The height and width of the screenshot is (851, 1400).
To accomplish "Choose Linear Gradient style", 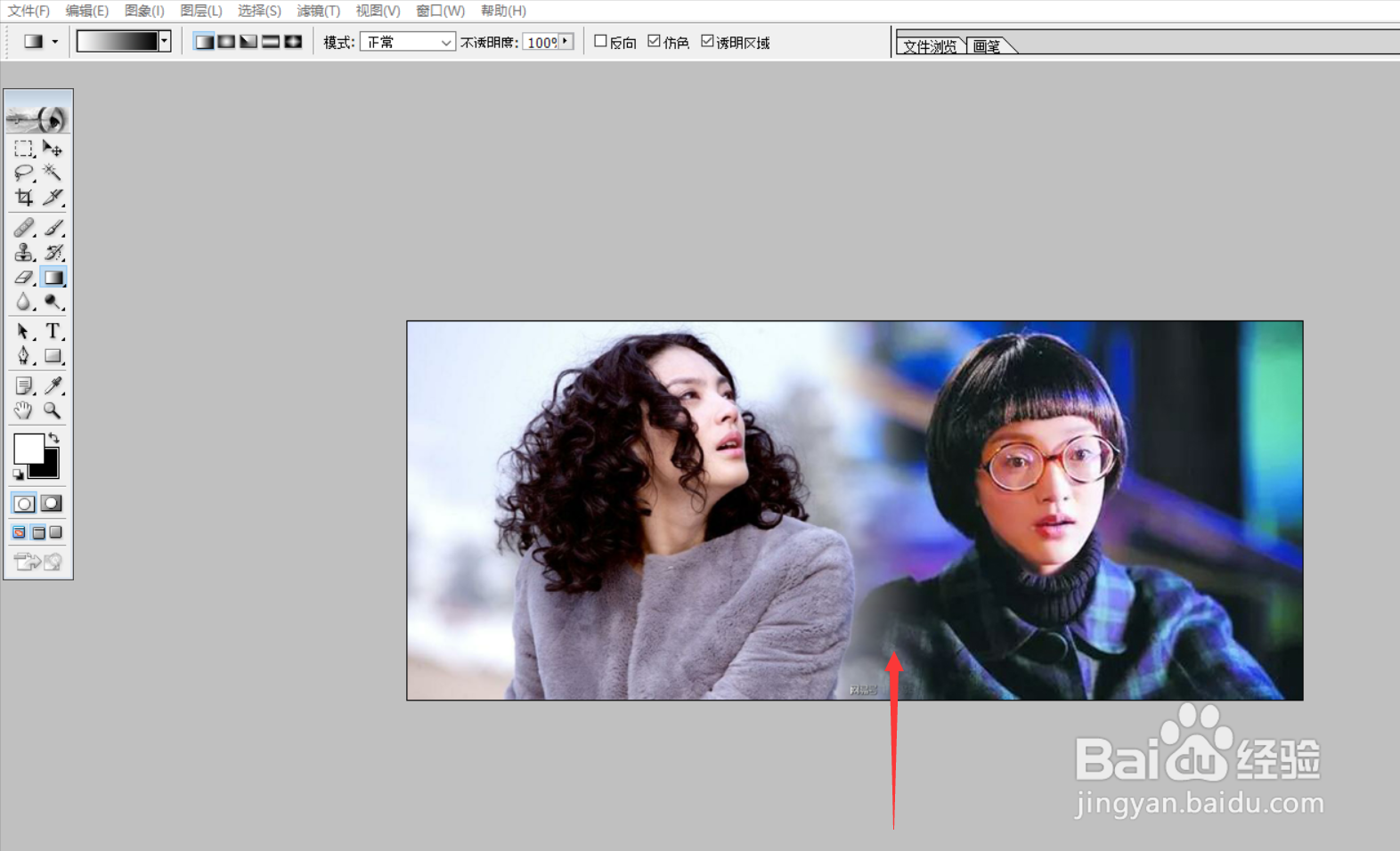I will click(x=204, y=42).
